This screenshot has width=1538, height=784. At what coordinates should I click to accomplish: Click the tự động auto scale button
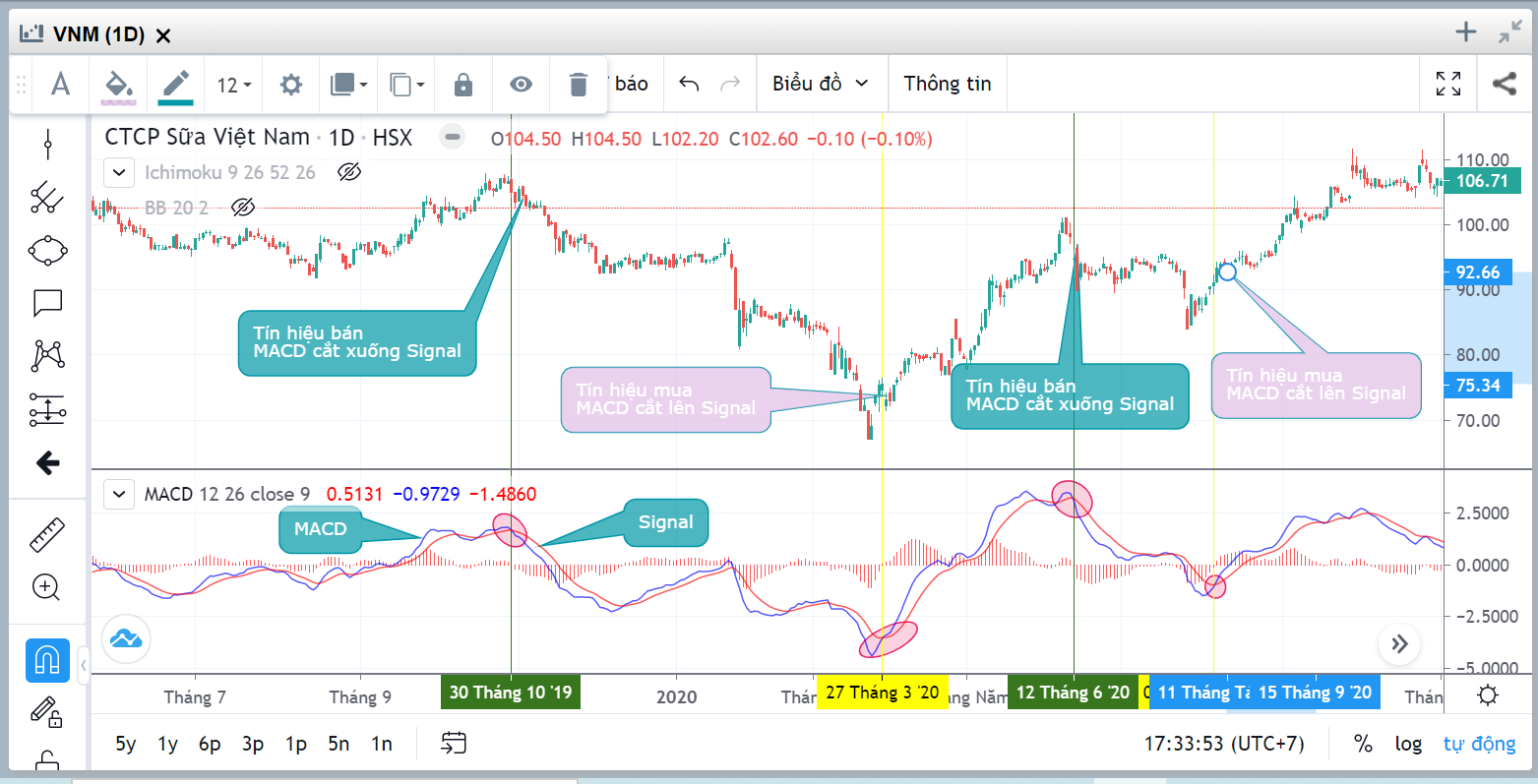tap(1479, 744)
